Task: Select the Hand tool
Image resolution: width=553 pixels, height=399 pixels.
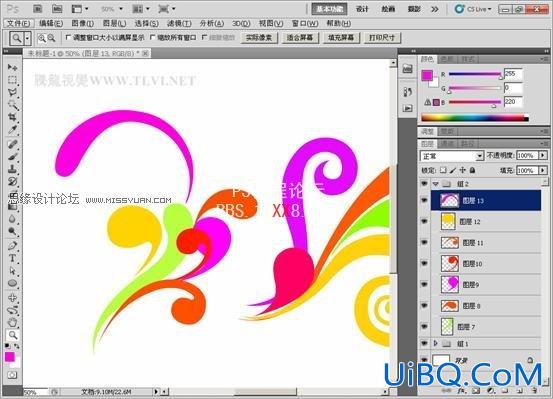Action: point(13,322)
